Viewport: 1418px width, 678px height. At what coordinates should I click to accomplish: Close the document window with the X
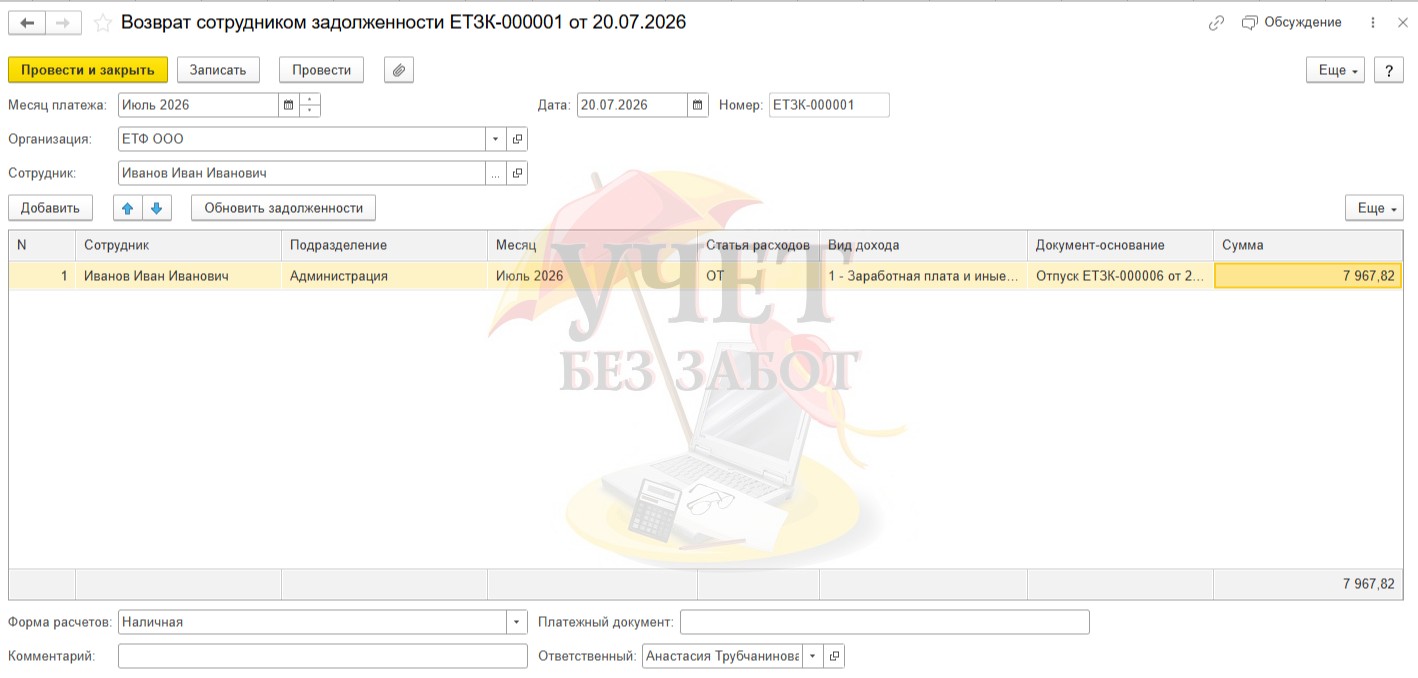[x=1401, y=22]
